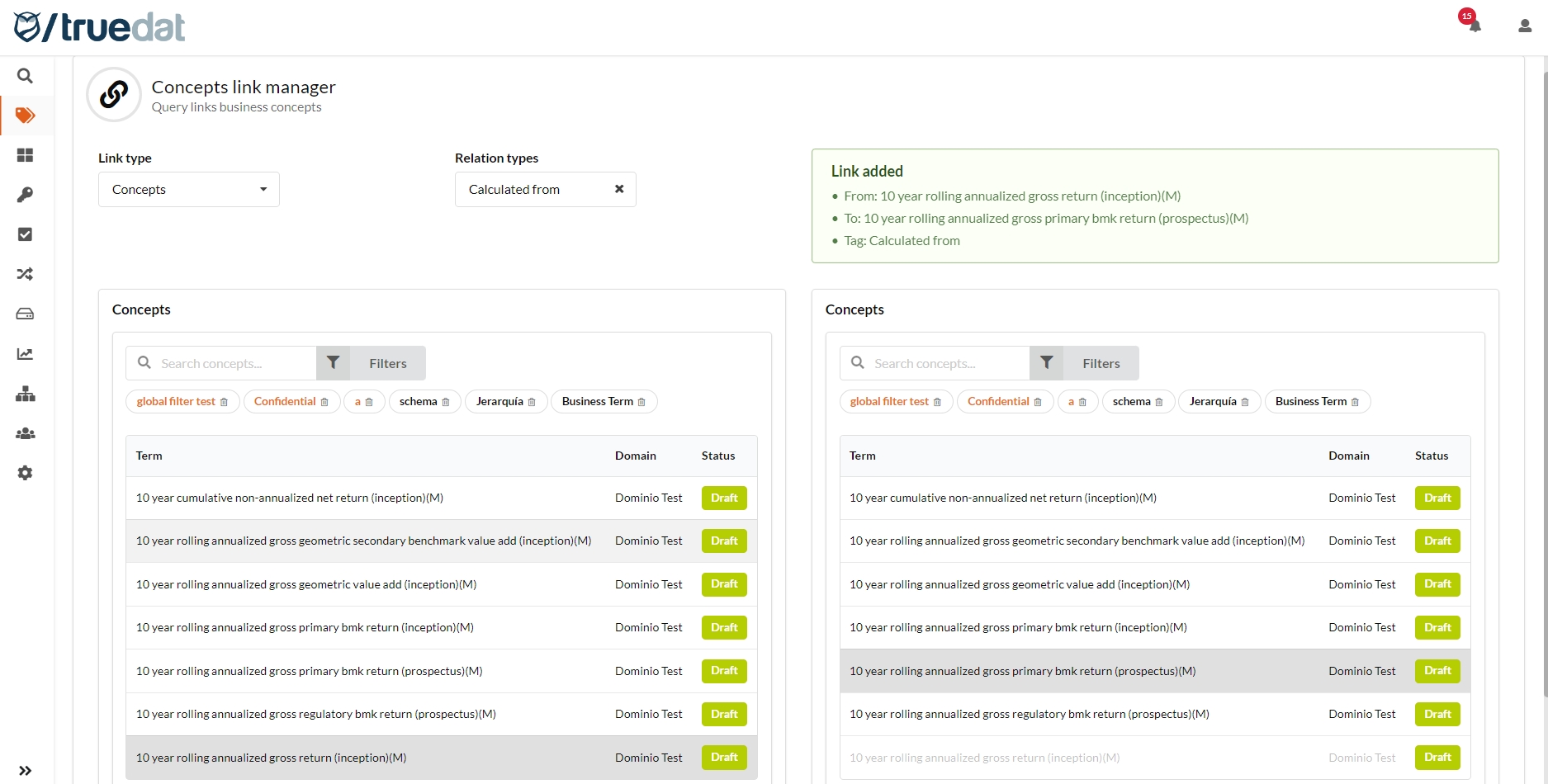Viewport: 1548px width, 784px height.
Task: Select right row gross regulatory bmk return (prospectus)
Action: click(x=1029, y=715)
